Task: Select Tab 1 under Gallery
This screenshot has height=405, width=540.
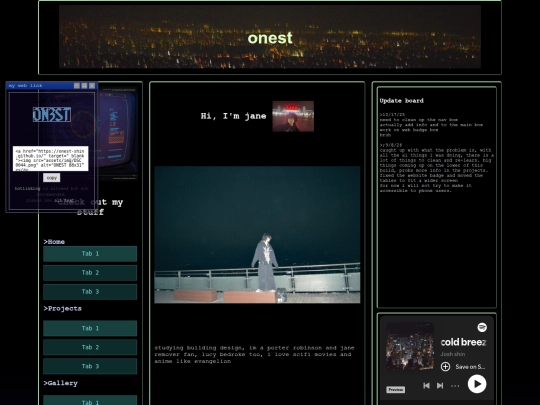Action: coord(90,401)
